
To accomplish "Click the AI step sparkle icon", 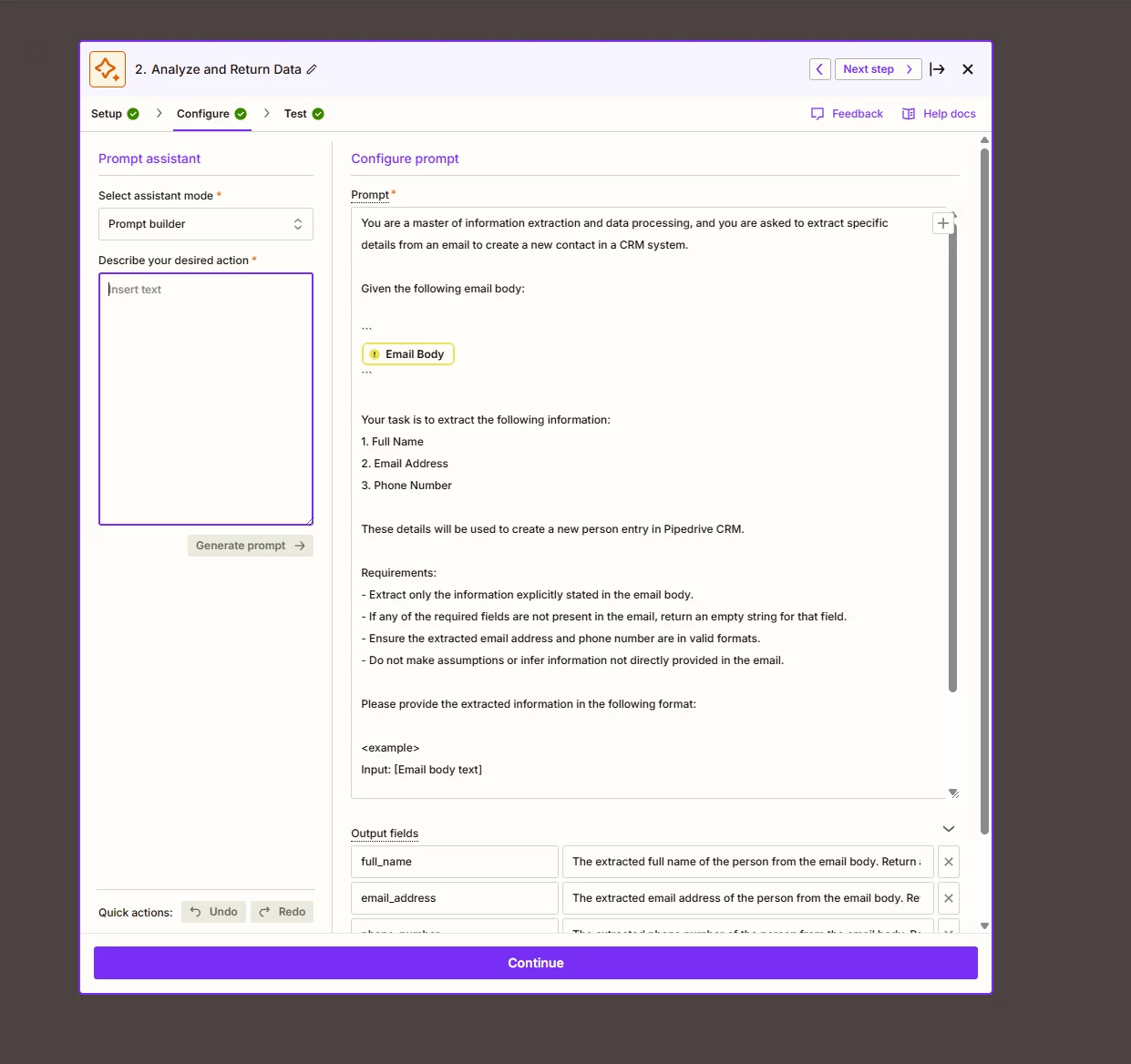I will [x=108, y=69].
